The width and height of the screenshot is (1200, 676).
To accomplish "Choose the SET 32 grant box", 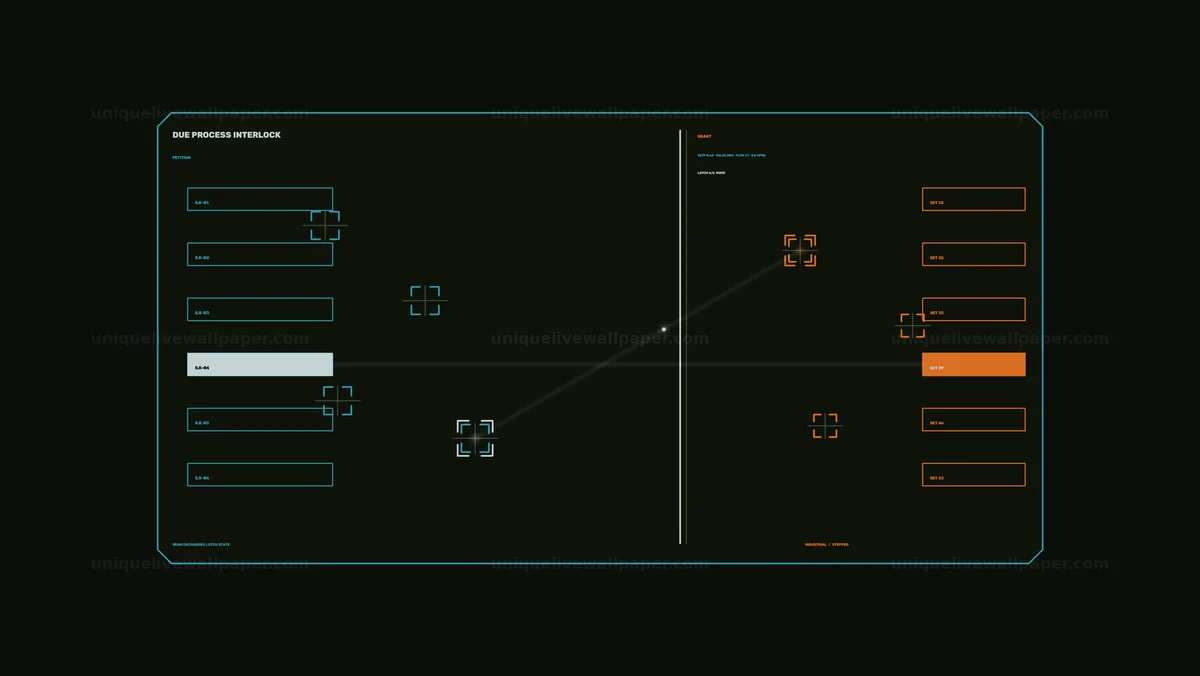I will pos(974,309).
